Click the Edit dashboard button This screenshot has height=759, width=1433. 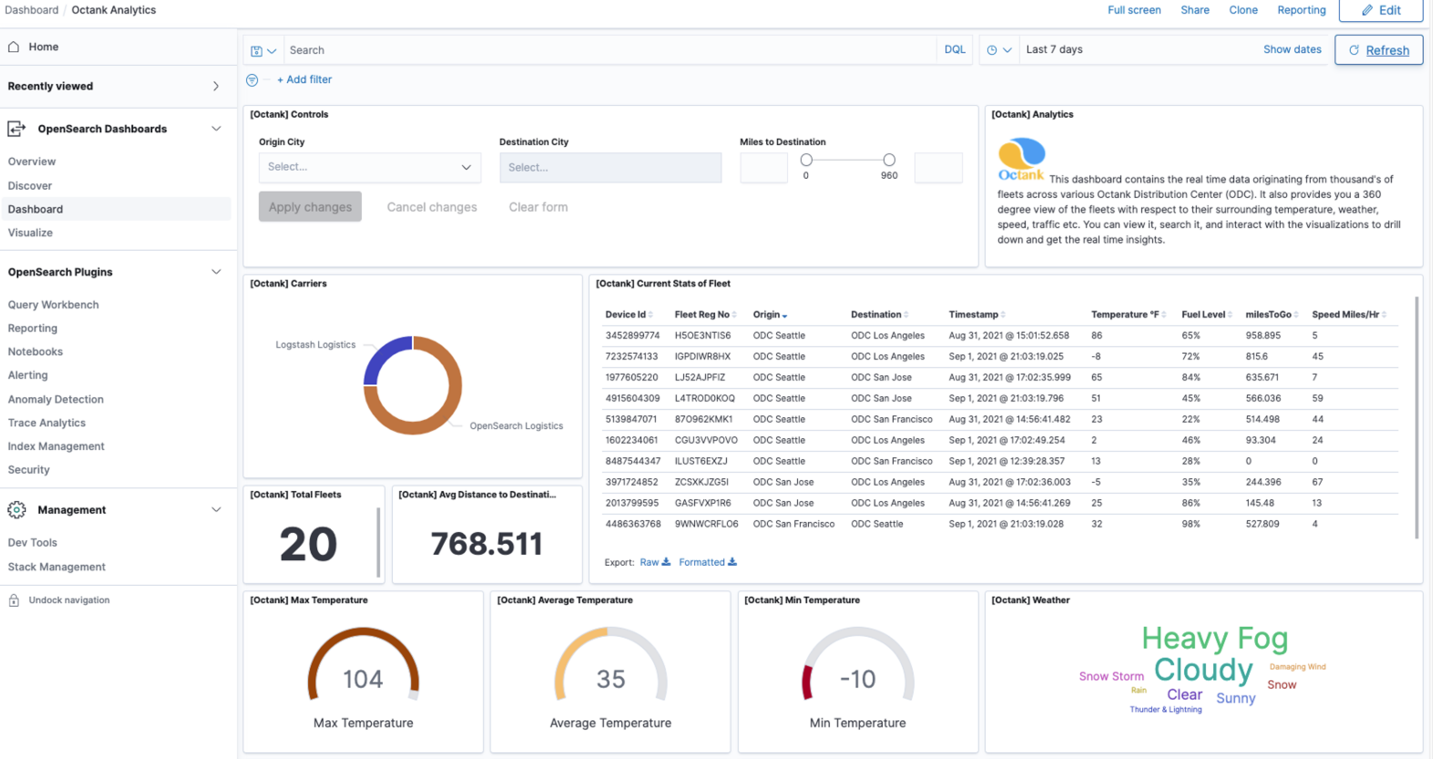(x=1381, y=10)
